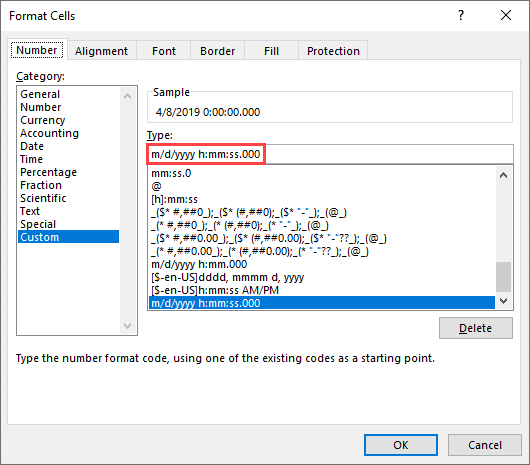This screenshot has width=530, height=465.
Task: Switch to the Alignment tab
Action: tap(101, 51)
